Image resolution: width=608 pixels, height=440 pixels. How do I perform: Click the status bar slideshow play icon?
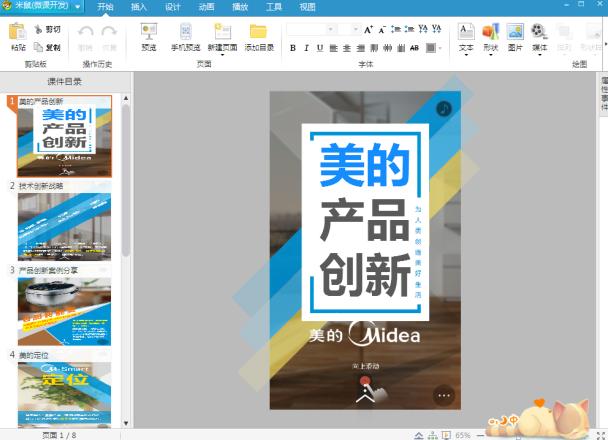click(446, 436)
